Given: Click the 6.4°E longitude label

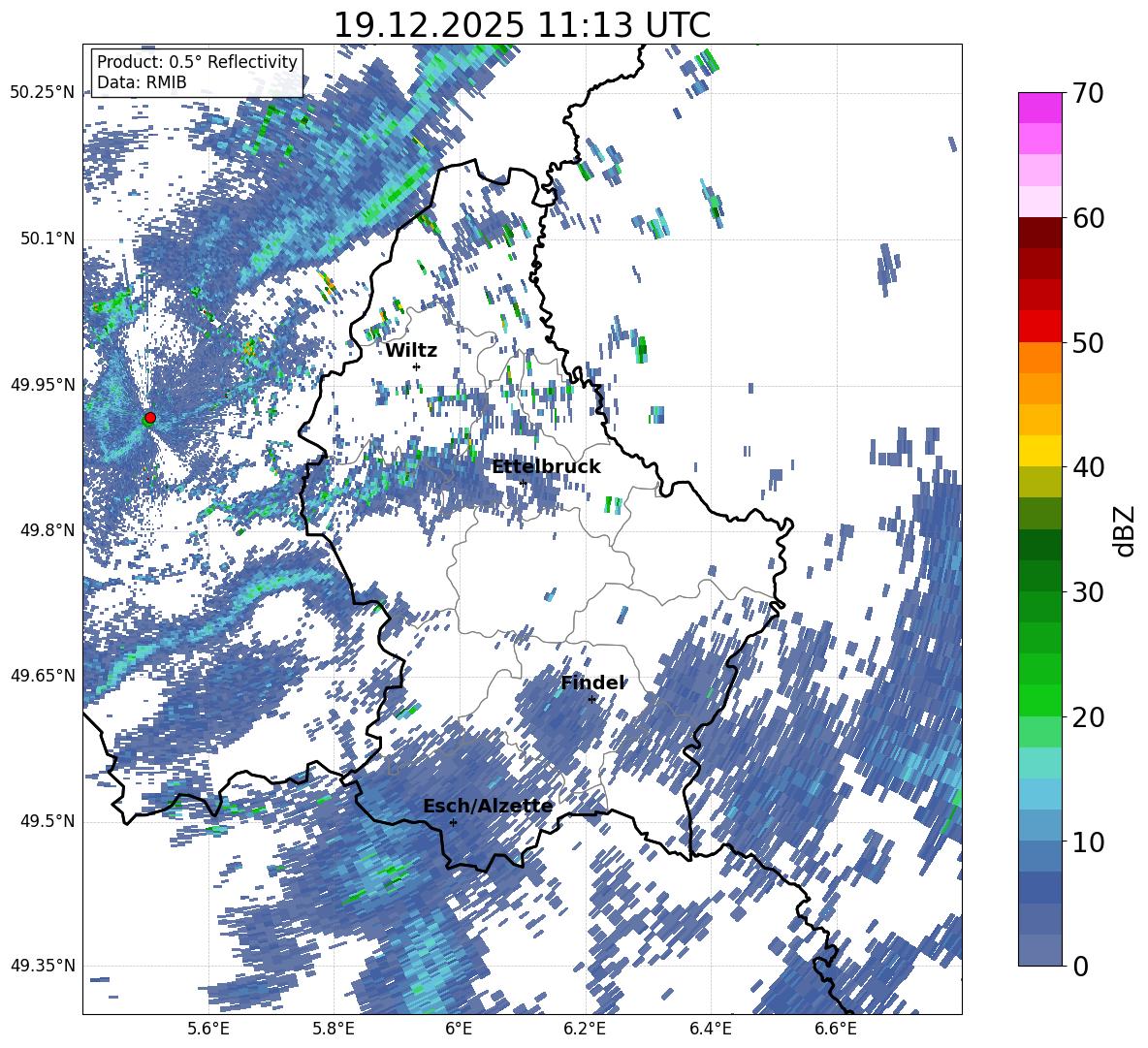Looking at the screenshot, I should point(710,1029).
